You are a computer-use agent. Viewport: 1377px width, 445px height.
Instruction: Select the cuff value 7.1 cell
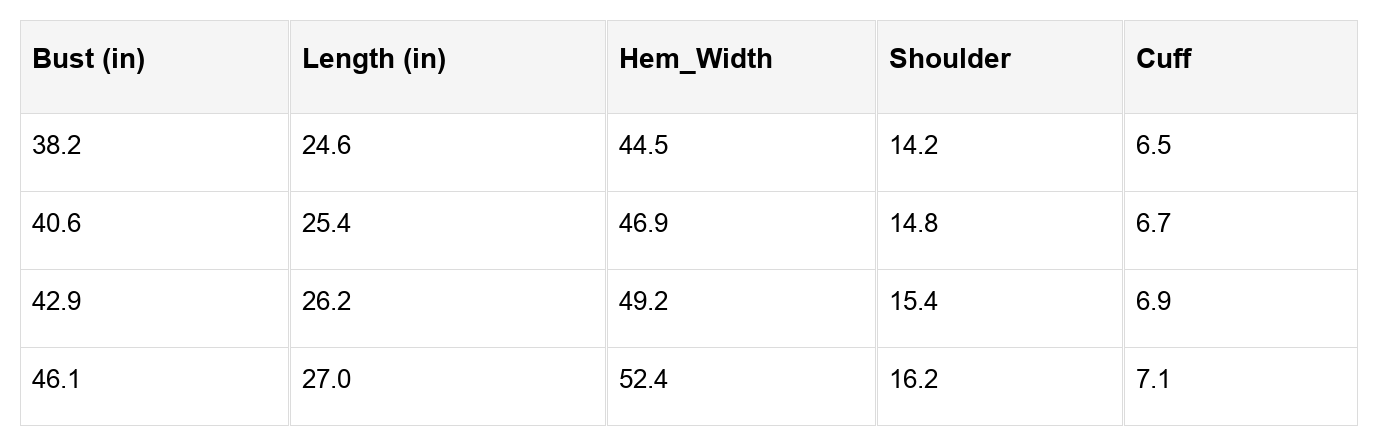coord(1154,380)
